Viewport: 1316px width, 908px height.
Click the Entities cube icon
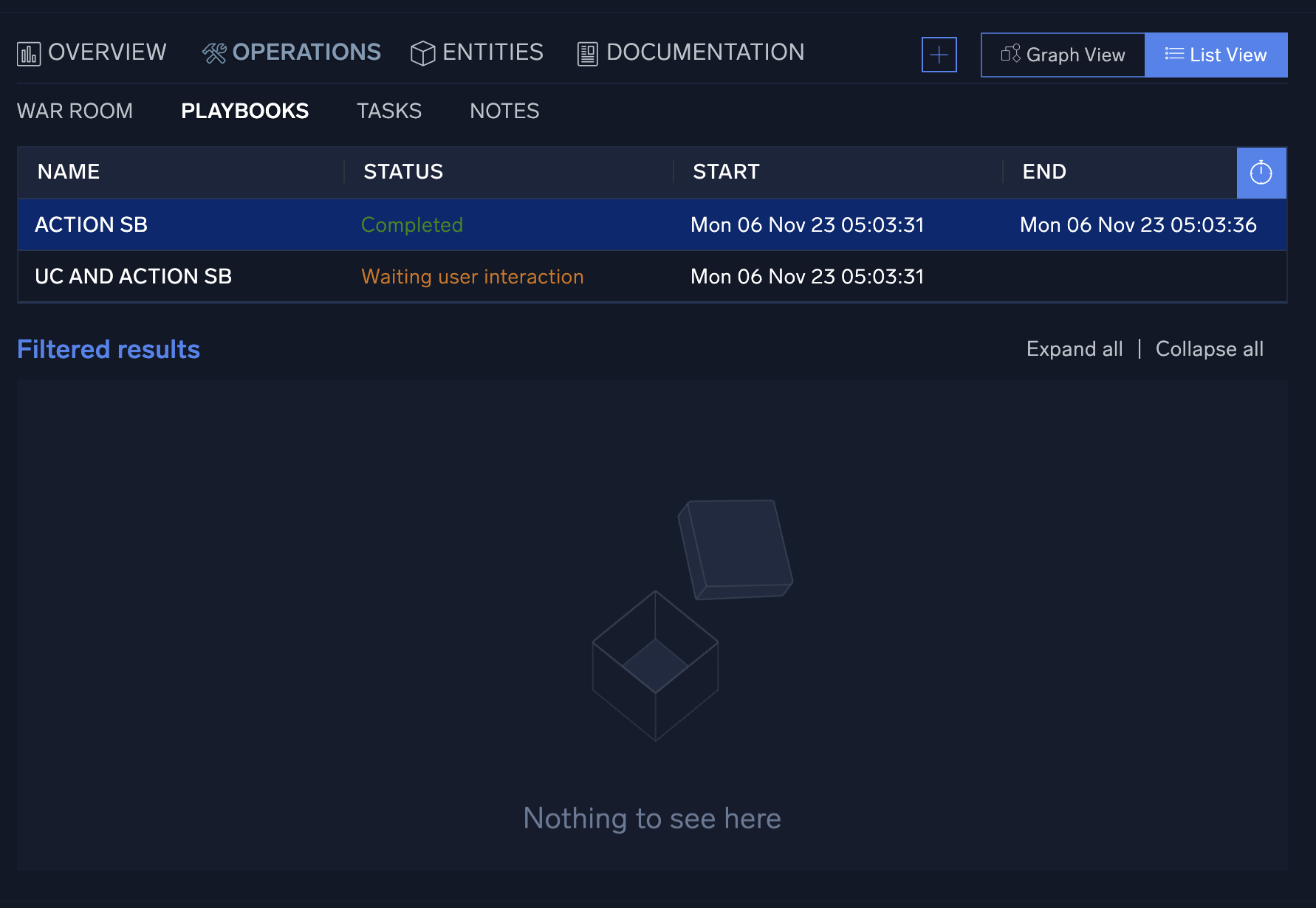click(x=422, y=52)
